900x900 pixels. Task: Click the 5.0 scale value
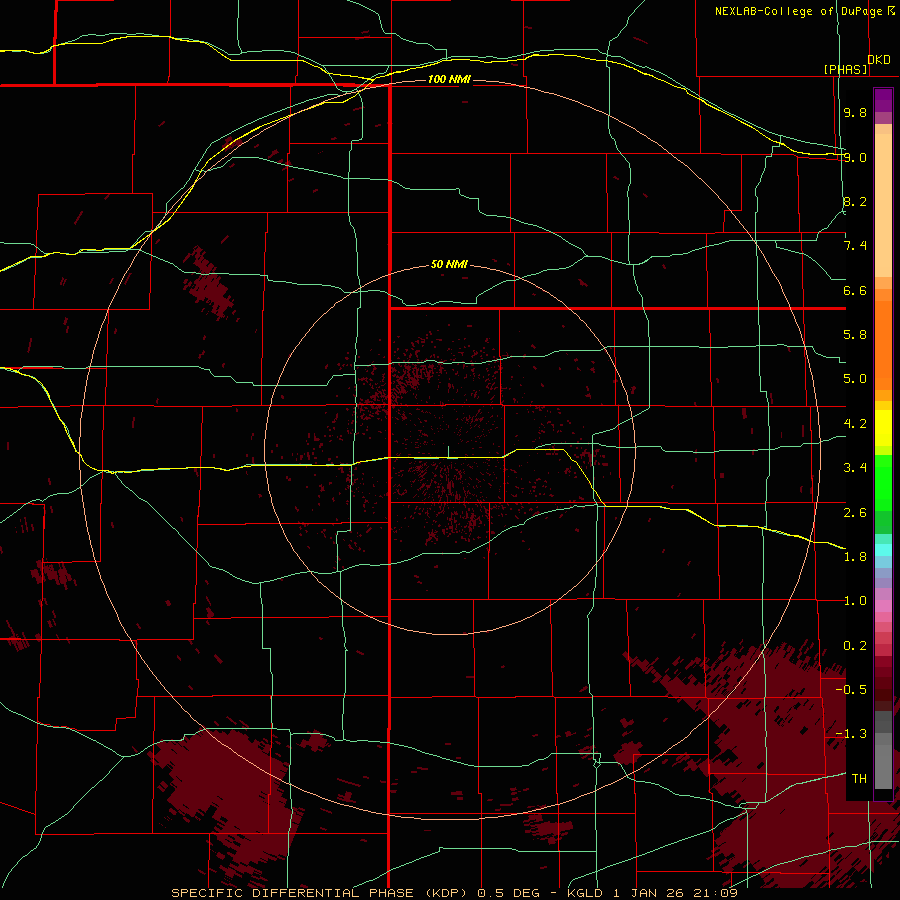[855, 379]
